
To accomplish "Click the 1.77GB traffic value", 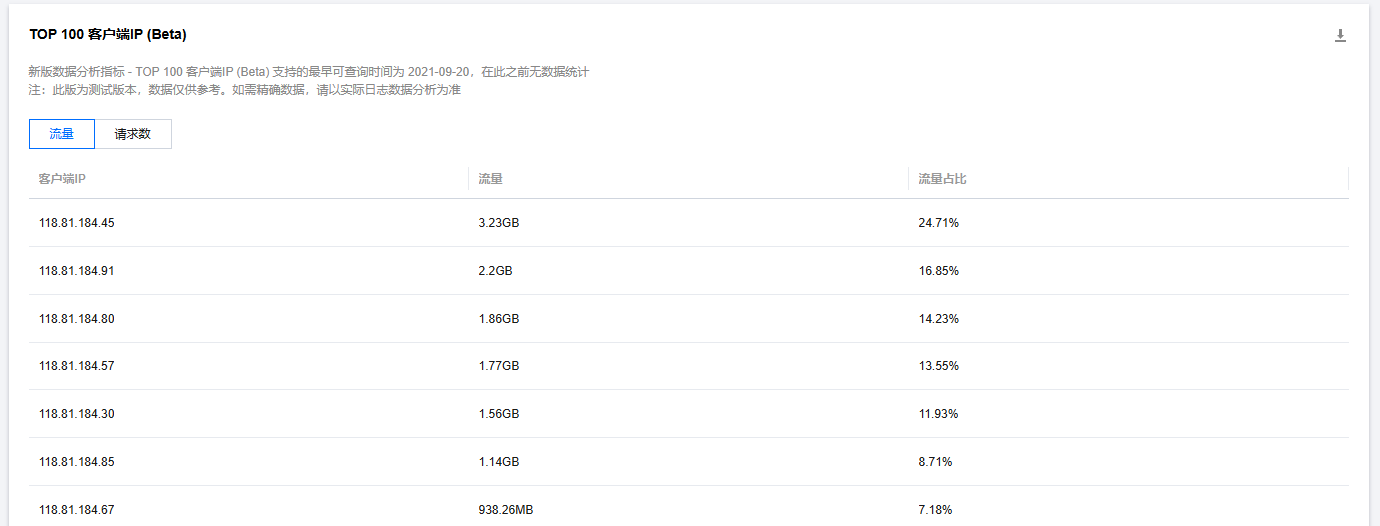I will coord(499,366).
